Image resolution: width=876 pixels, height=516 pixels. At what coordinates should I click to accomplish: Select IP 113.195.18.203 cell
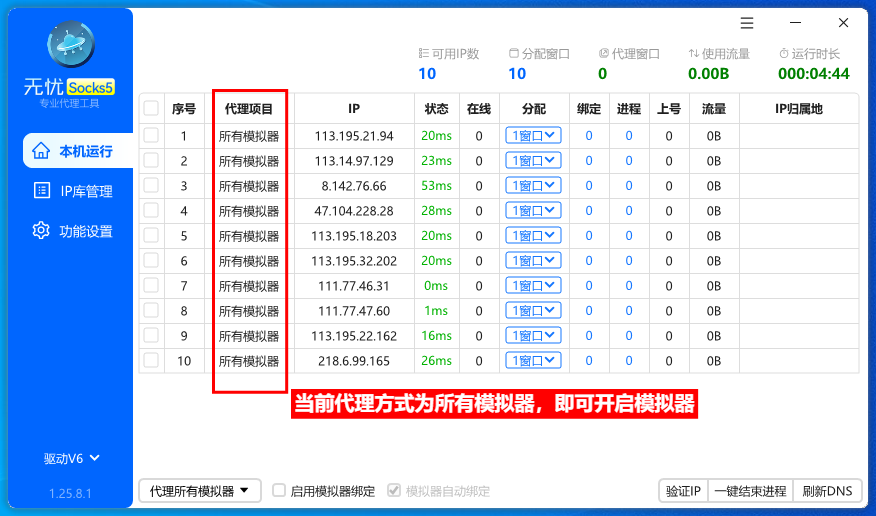(x=354, y=236)
